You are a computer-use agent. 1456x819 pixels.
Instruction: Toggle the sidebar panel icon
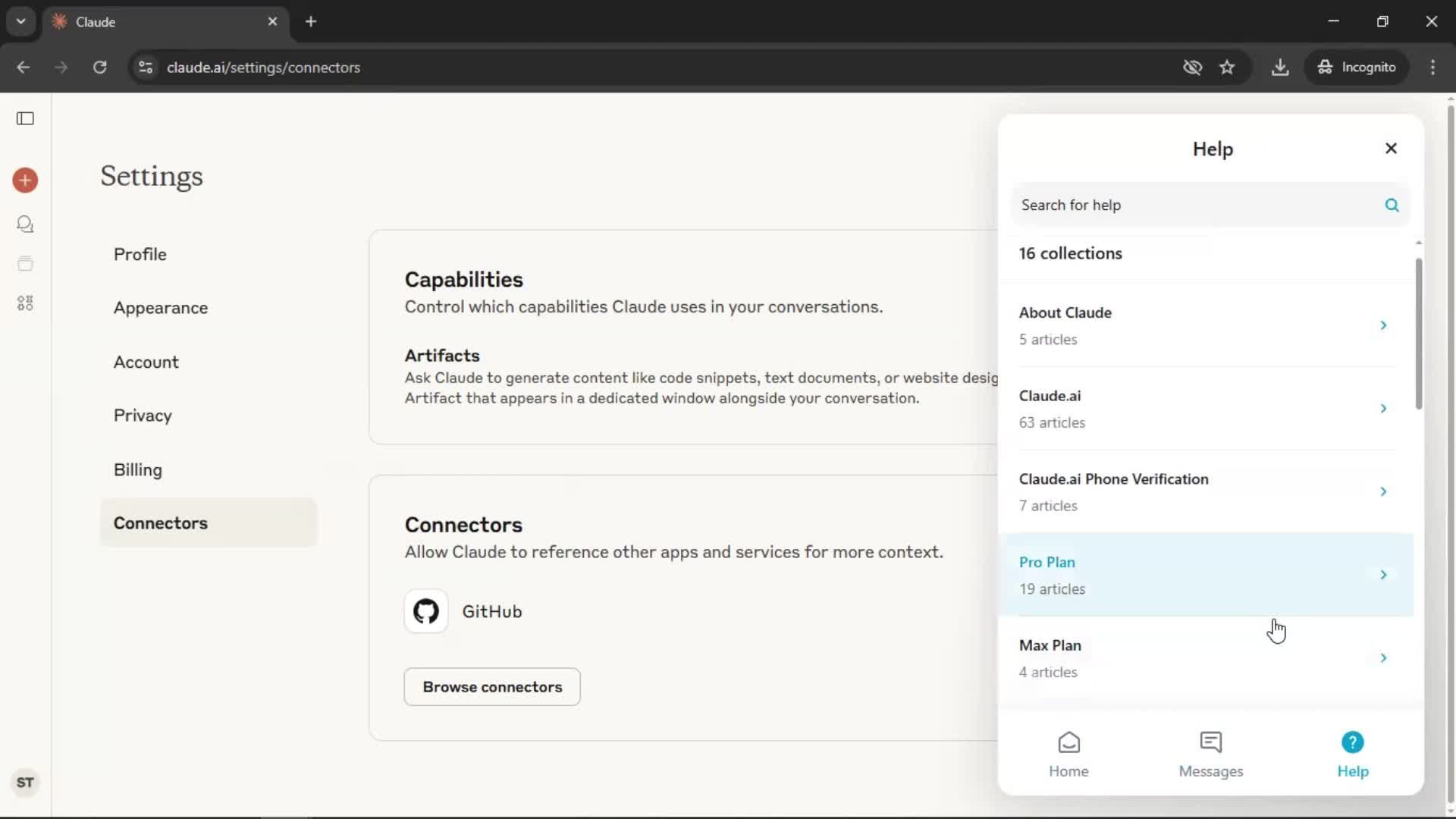(x=25, y=118)
